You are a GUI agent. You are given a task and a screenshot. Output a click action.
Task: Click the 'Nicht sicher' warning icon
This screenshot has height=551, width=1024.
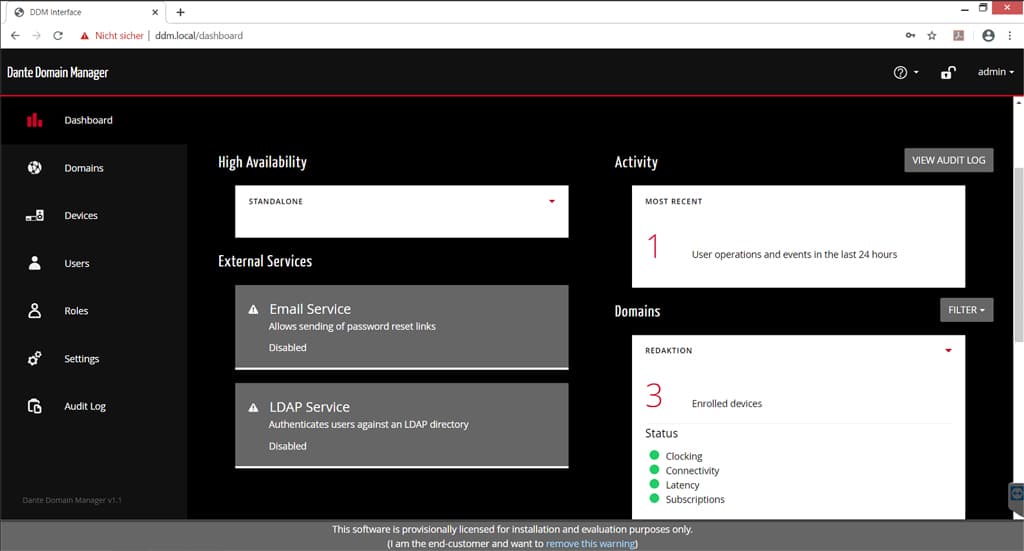pyautogui.click(x=84, y=36)
